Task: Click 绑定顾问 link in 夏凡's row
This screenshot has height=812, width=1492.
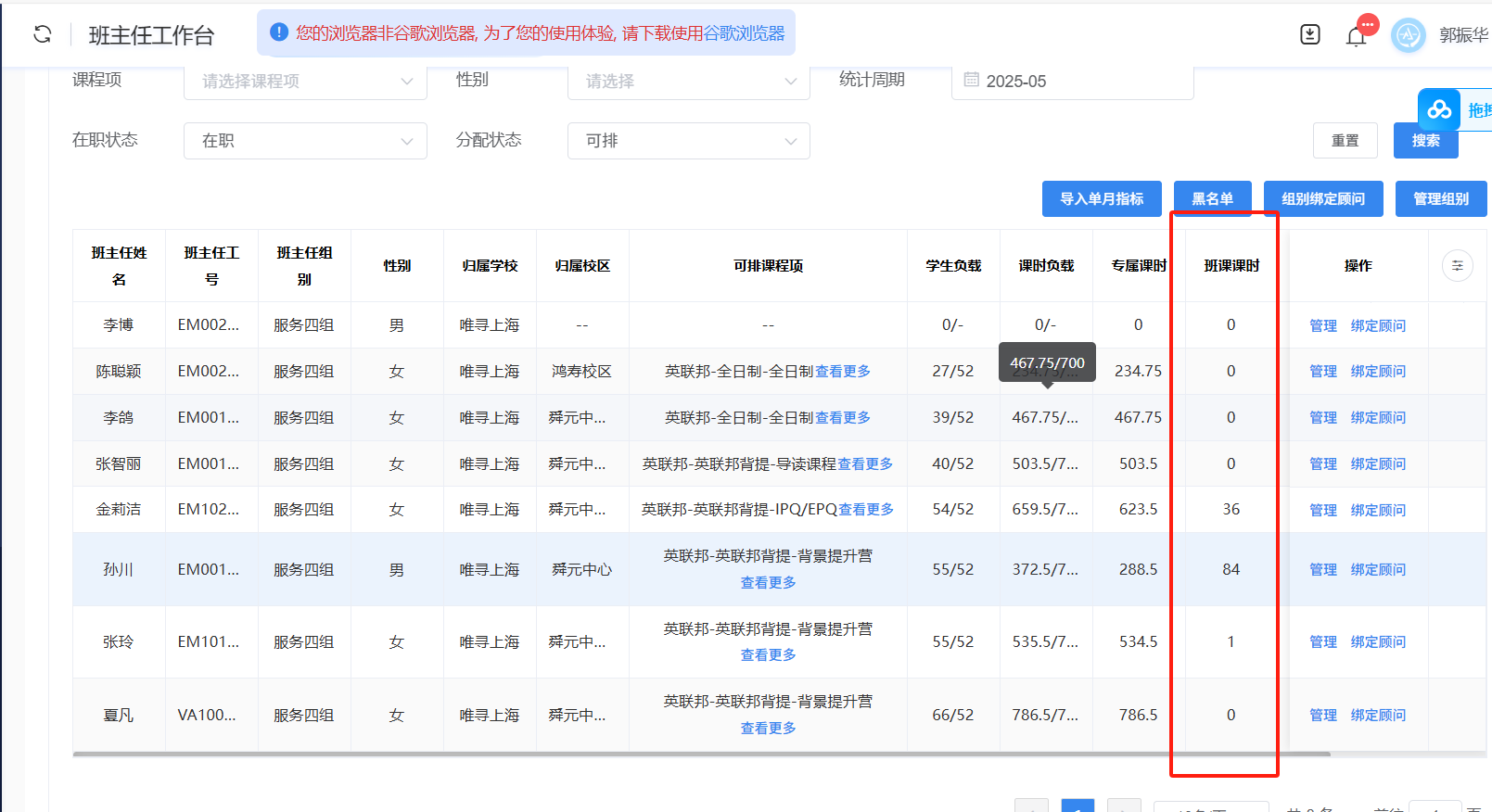Action: click(x=1378, y=716)
